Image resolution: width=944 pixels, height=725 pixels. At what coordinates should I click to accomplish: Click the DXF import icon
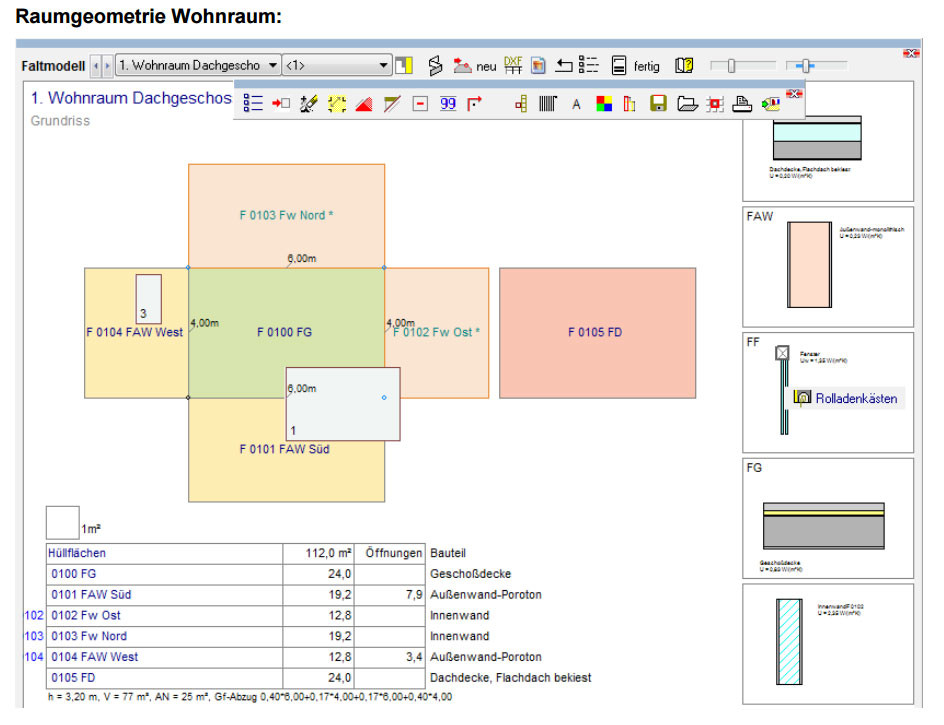(x=513, y=65)
